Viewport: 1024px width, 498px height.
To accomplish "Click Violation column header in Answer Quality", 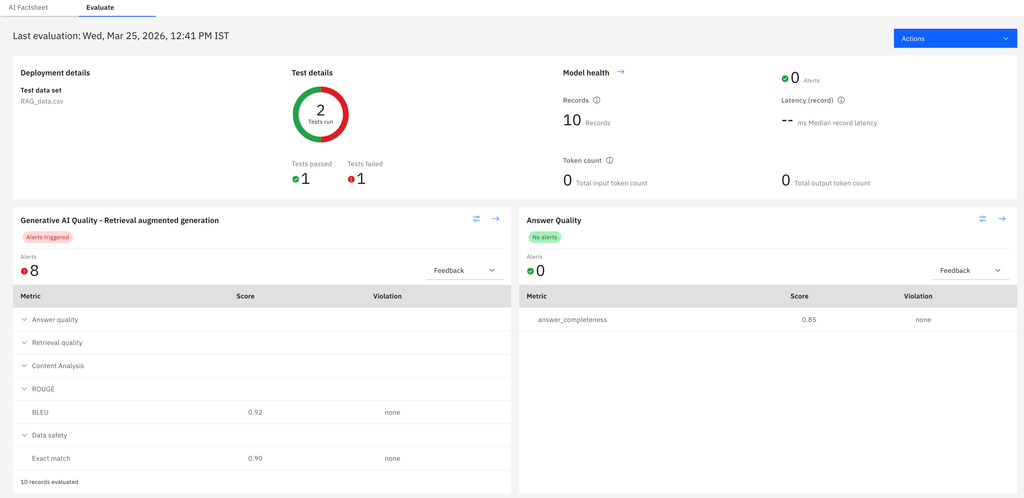I will coord(918,296).
